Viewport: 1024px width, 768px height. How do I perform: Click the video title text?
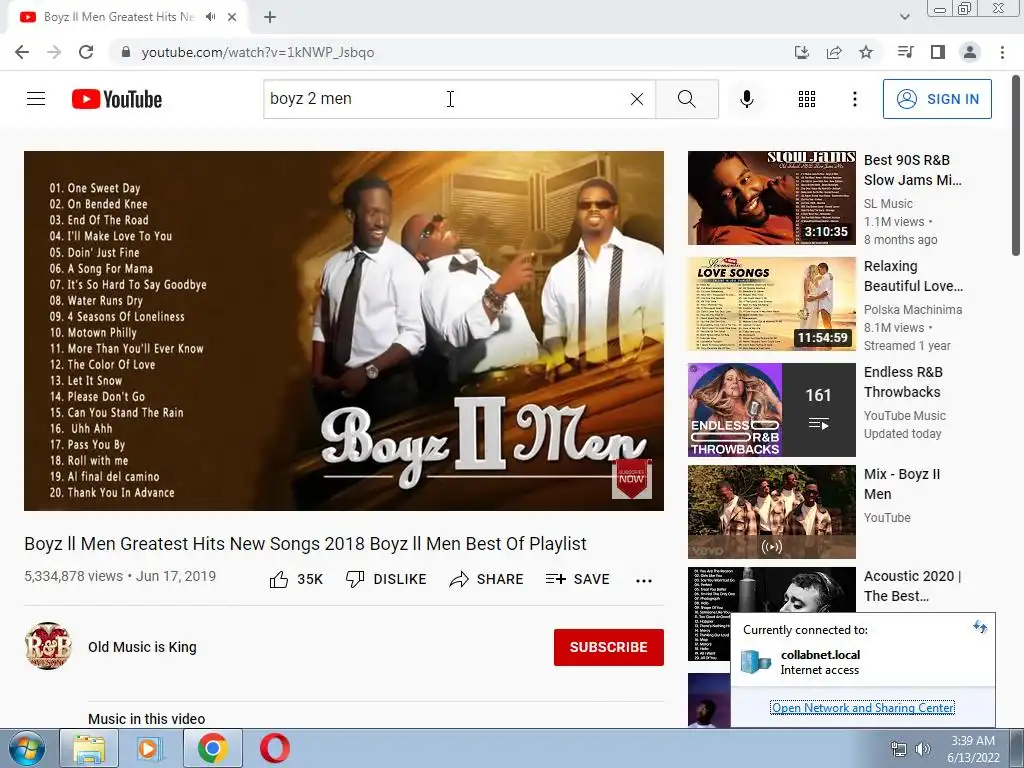pyautogui.click(x=305, y=544)
